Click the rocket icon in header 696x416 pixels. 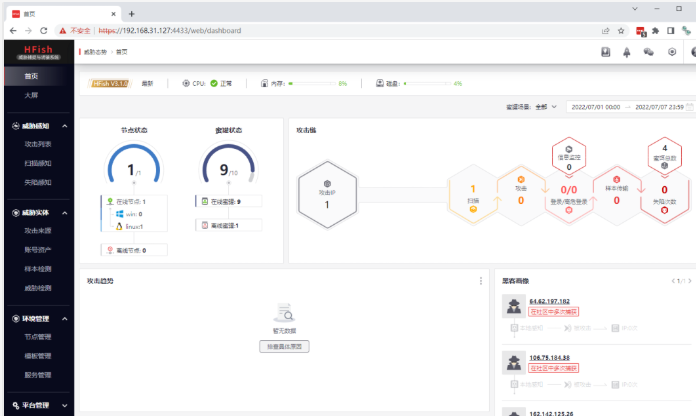(x=627, y=52)
